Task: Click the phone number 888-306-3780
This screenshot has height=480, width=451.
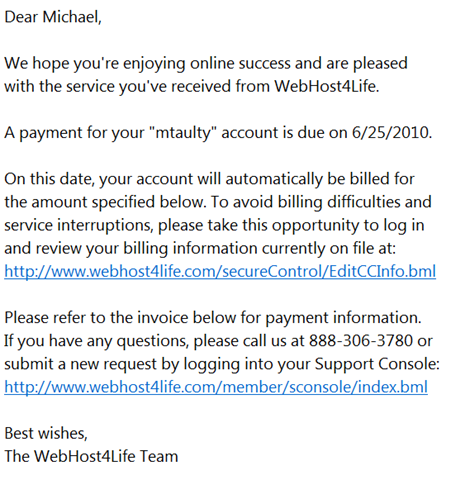Action: pyautogui.click(x=361, y=341)
